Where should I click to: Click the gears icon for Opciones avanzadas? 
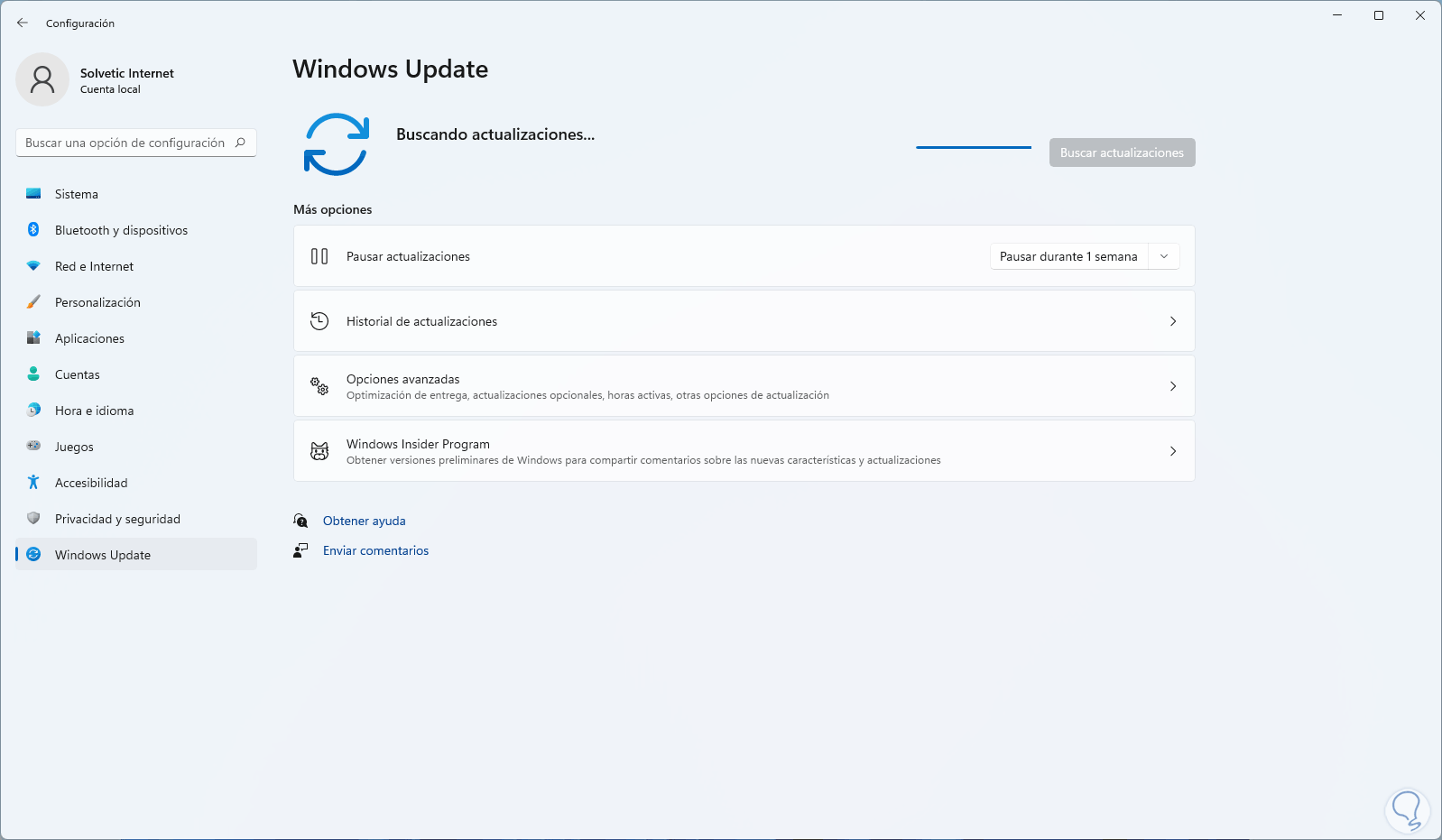tap(319, 386)
